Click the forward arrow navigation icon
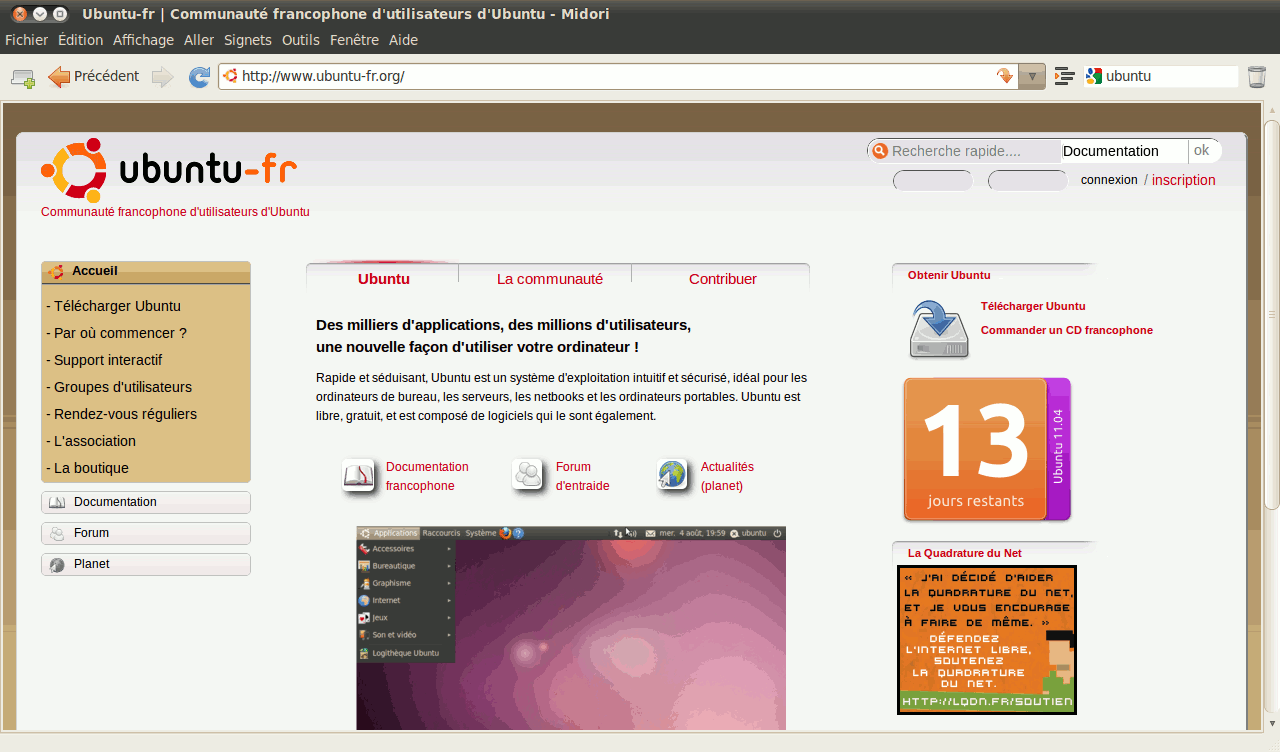The height and width of the screenshot is (752, 1280). [162, 77]
